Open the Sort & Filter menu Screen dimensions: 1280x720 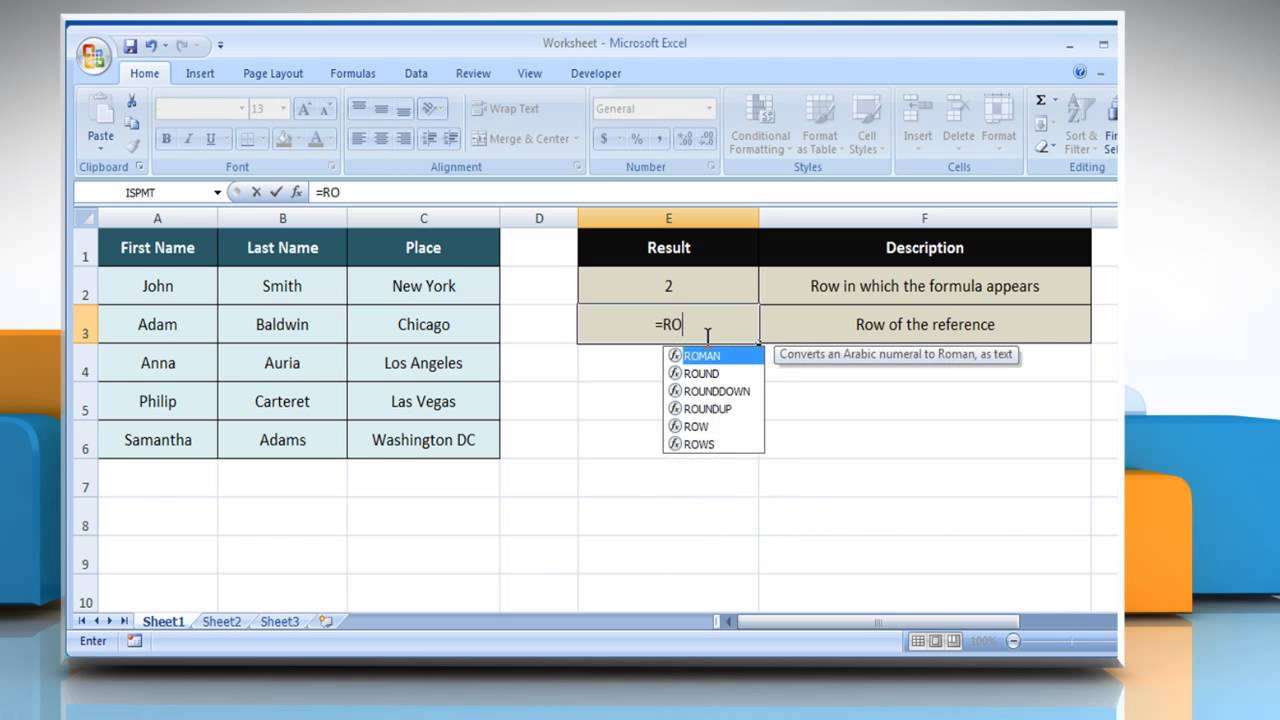1080,125
